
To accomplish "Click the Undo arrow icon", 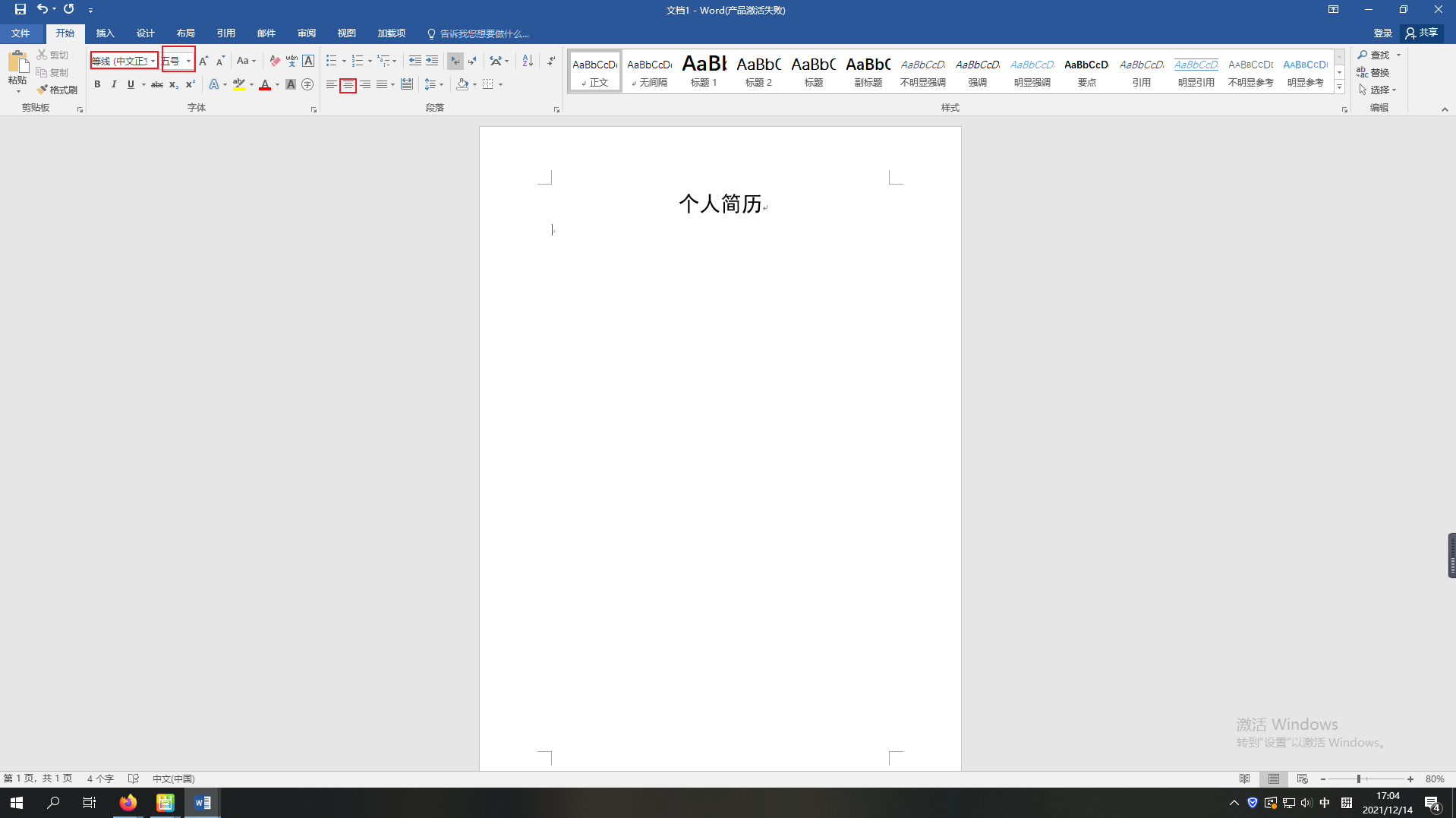I will tap(43, 9).
